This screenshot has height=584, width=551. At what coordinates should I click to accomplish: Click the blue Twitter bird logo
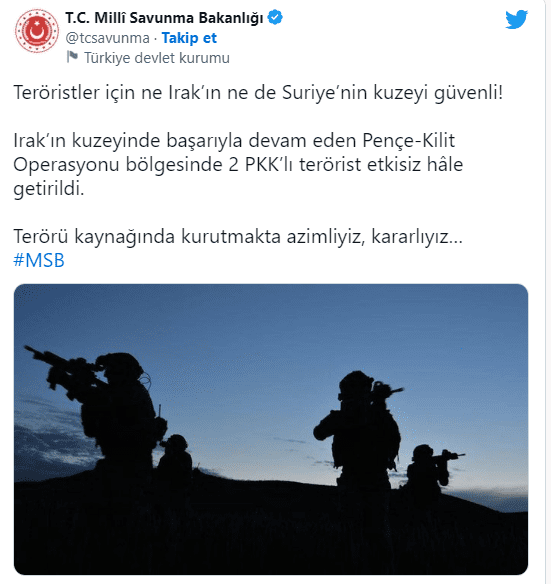pos(516,19)
